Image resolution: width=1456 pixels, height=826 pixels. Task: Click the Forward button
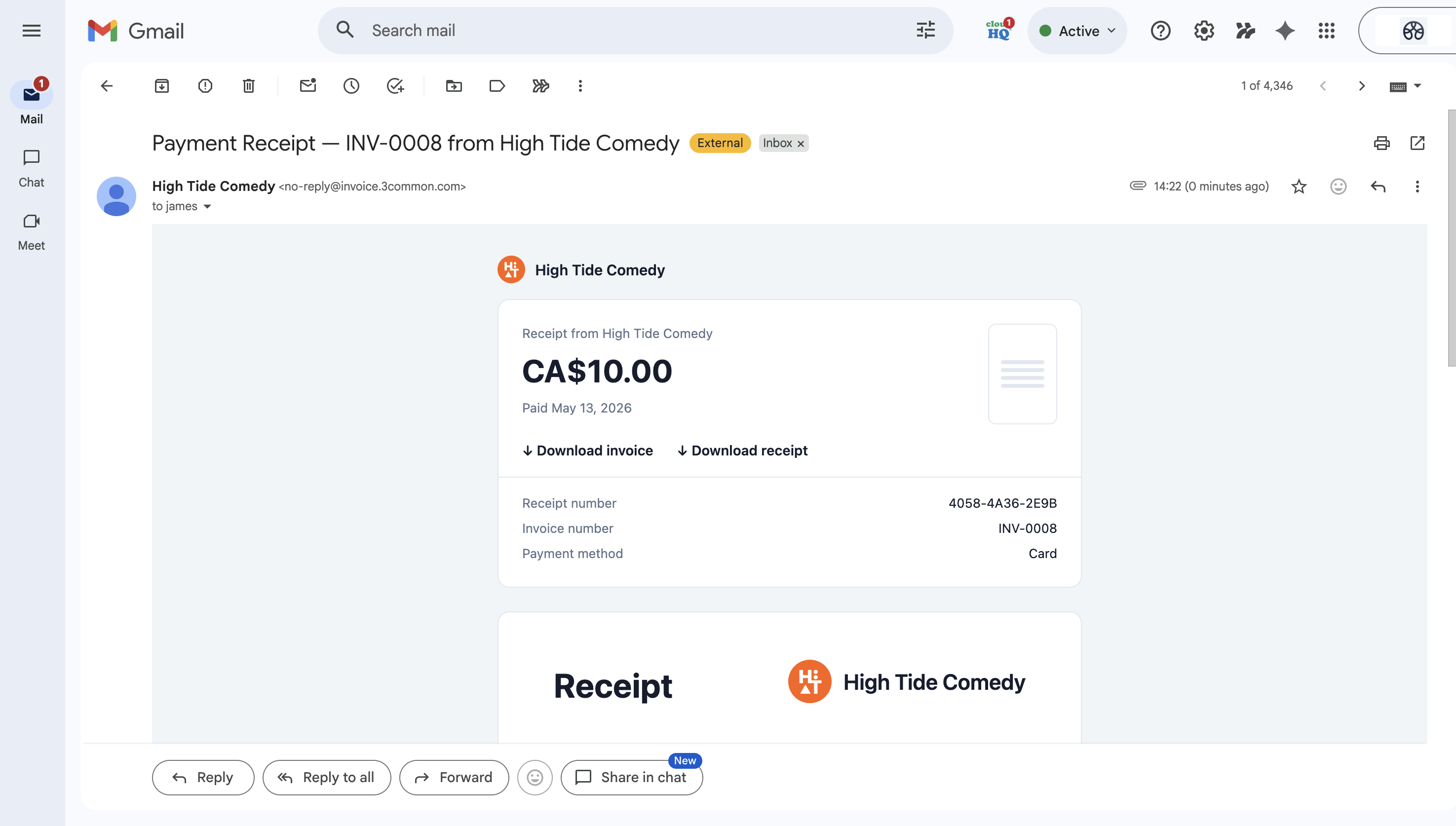click(x=454, y=777)
